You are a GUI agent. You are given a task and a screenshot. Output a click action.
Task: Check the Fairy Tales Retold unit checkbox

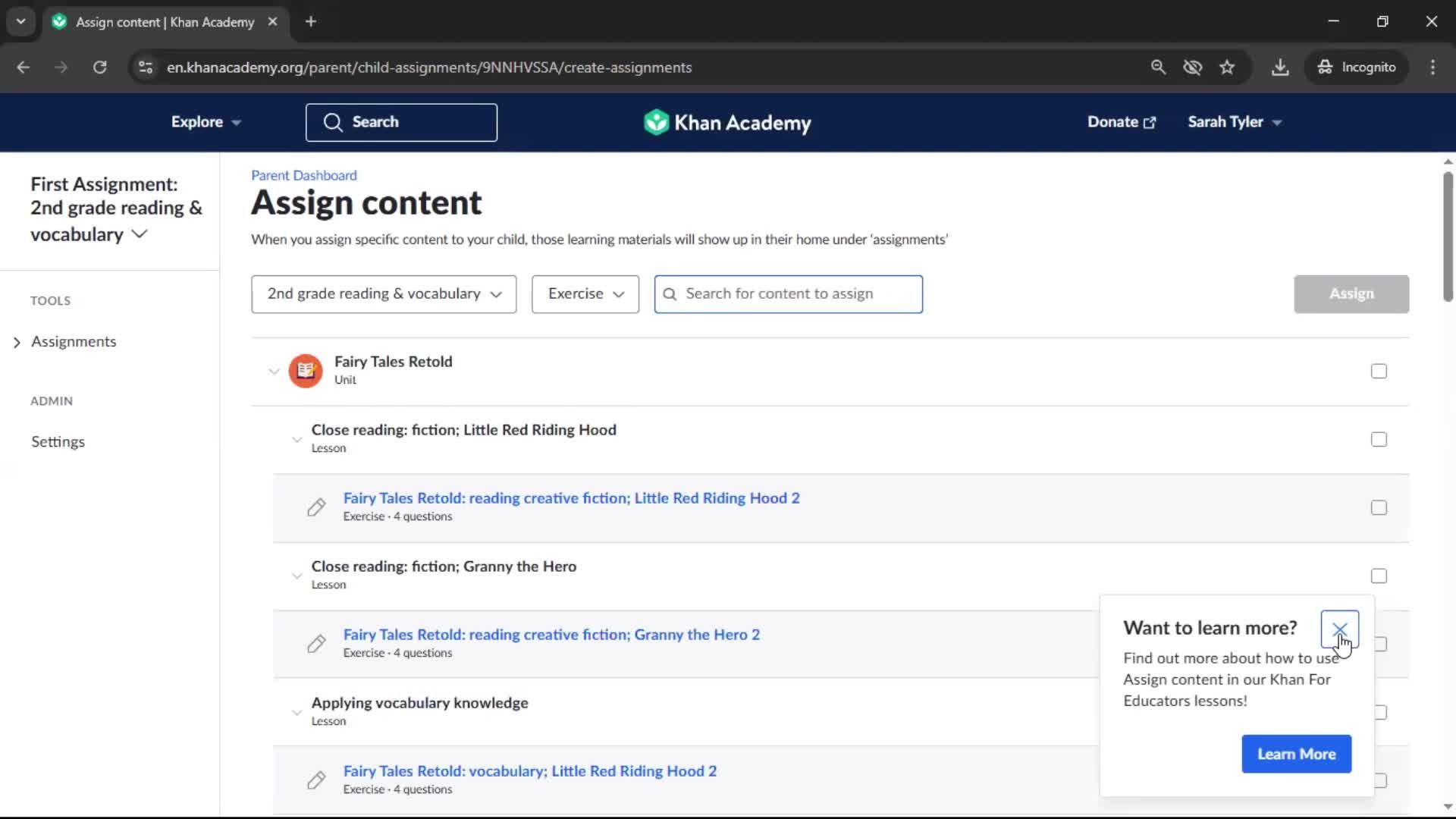pyautogui.click(x=1379, y=371)
